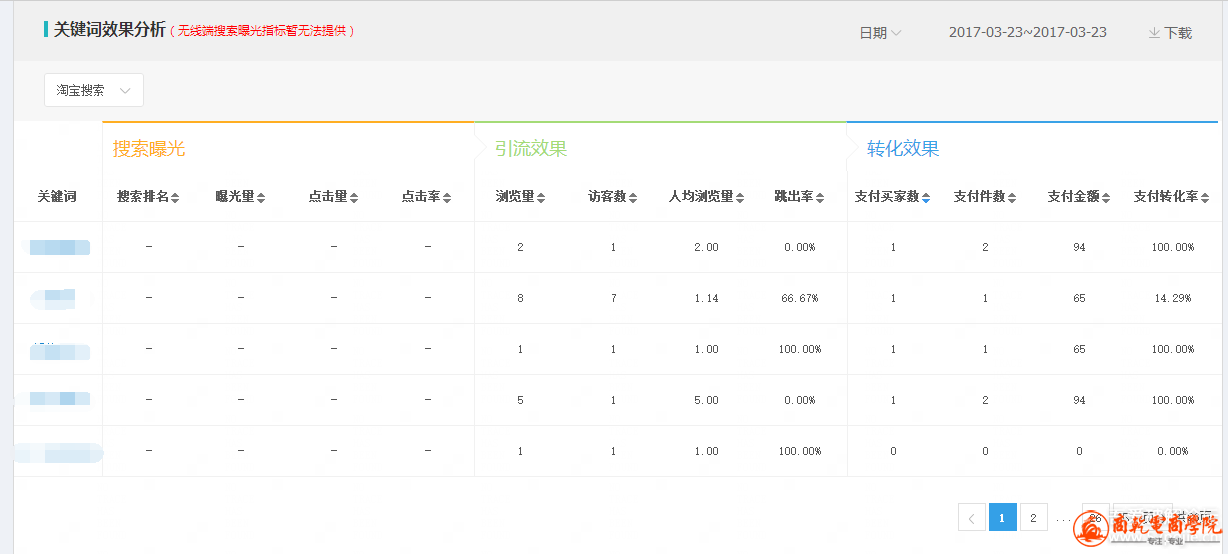Image resolution: width=1228 pixels, height=554 pixels.
Task: Go to page 2 of results
Action: [1033, 517]
